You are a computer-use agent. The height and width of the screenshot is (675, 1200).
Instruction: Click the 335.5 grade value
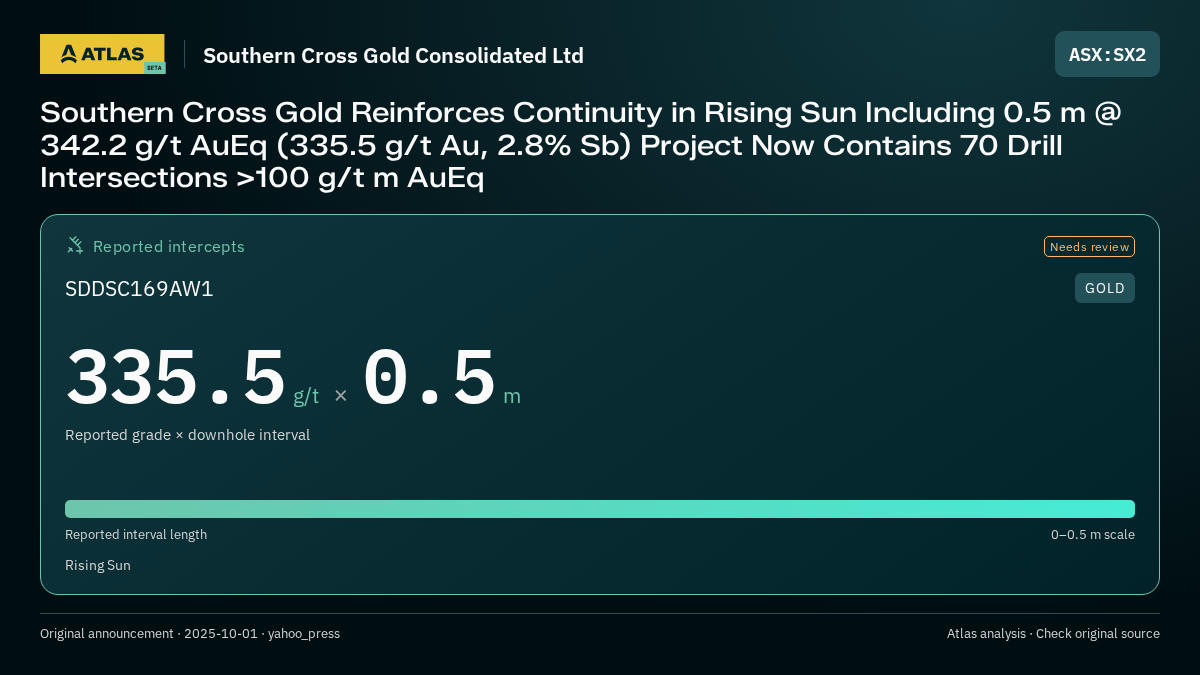(176, 378)
